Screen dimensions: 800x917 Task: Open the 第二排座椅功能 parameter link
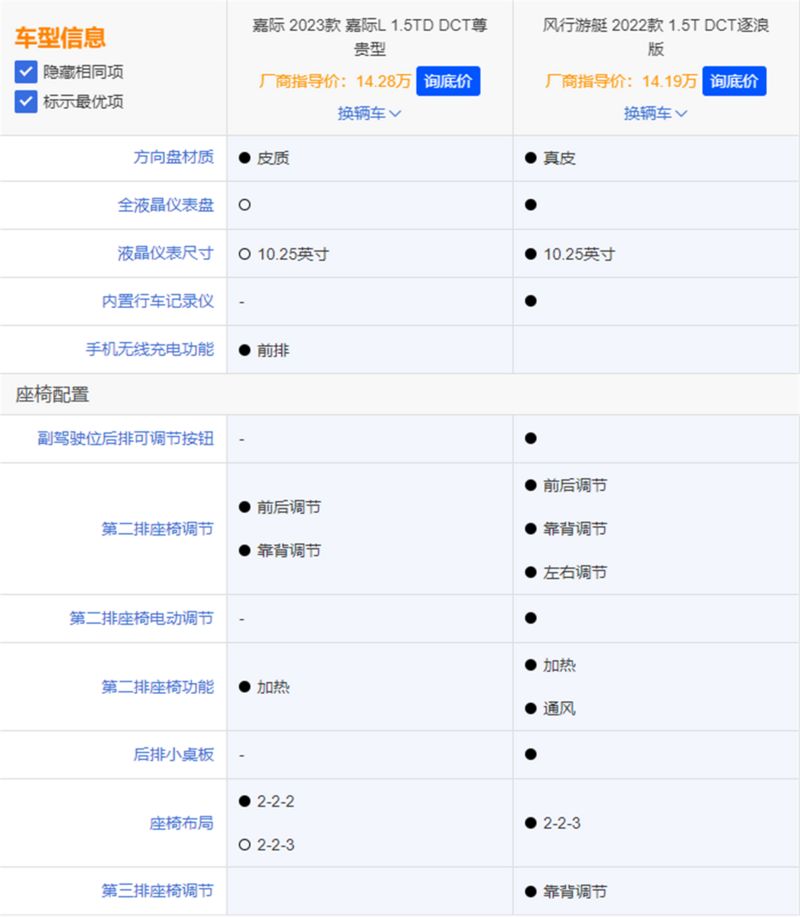point(158,687)
